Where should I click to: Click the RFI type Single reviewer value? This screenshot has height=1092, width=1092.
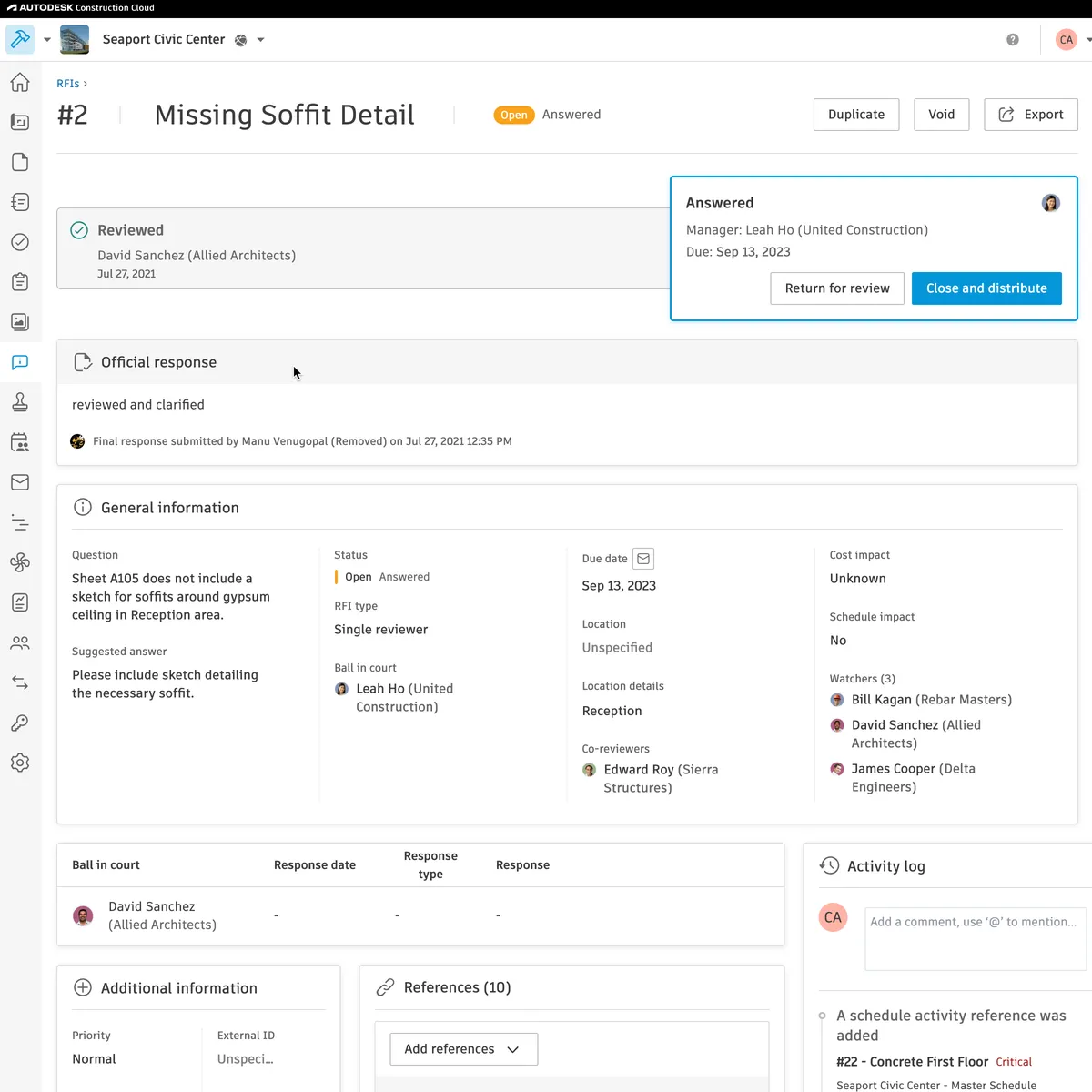[x=380, y=630]
